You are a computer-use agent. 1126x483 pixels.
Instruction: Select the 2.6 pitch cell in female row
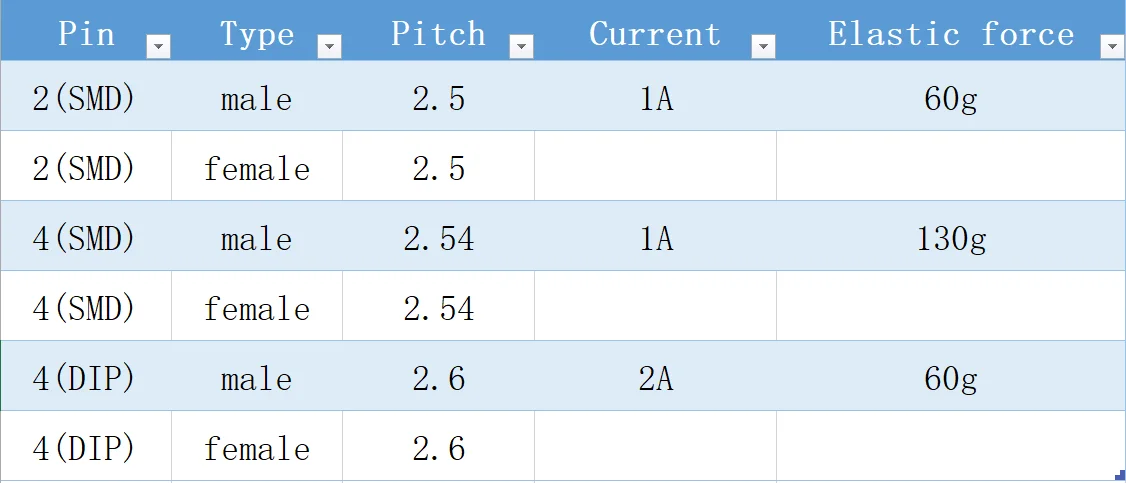pos(438,449)
